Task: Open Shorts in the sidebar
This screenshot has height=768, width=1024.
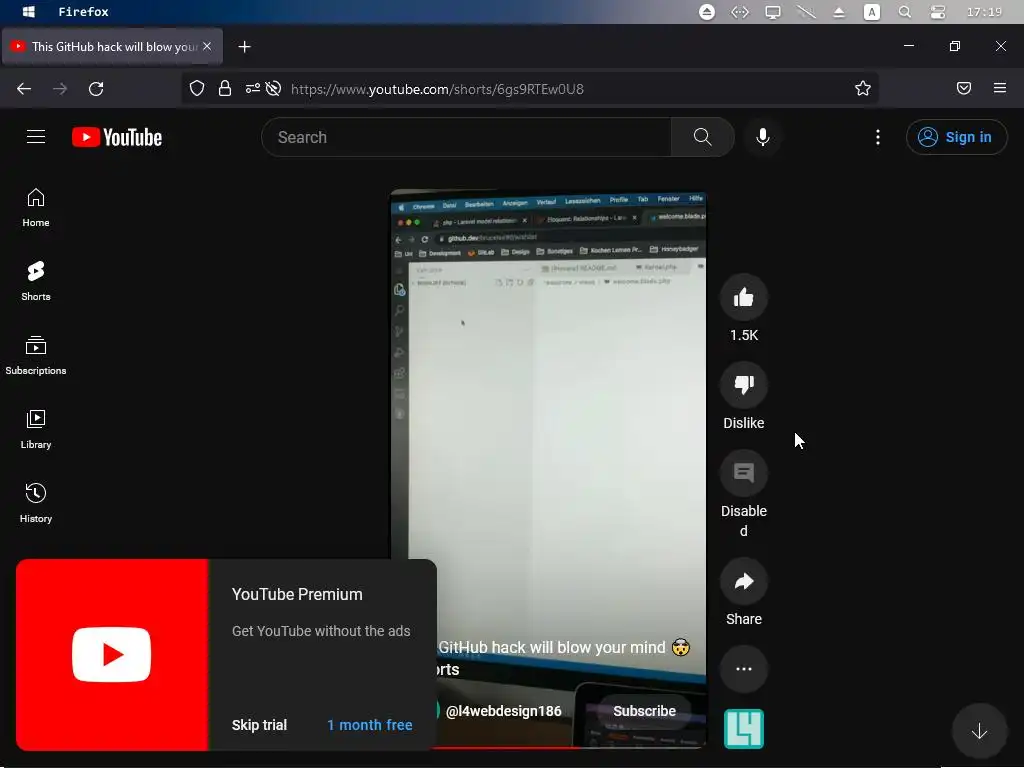Action: pyautogui.click(x=36, y=281)
